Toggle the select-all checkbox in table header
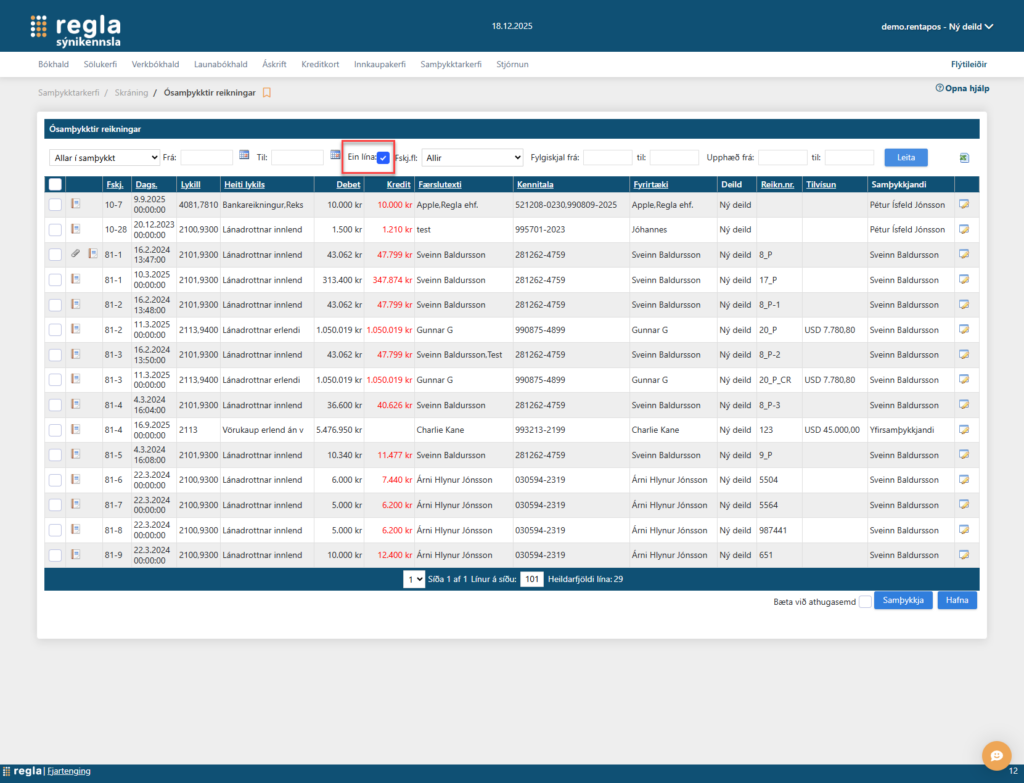1024x783 pixels. [x=55, y=184]
